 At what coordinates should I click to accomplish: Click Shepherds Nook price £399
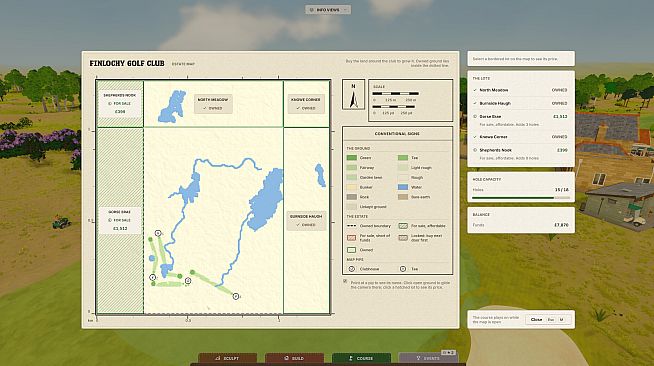pos(562,150)
